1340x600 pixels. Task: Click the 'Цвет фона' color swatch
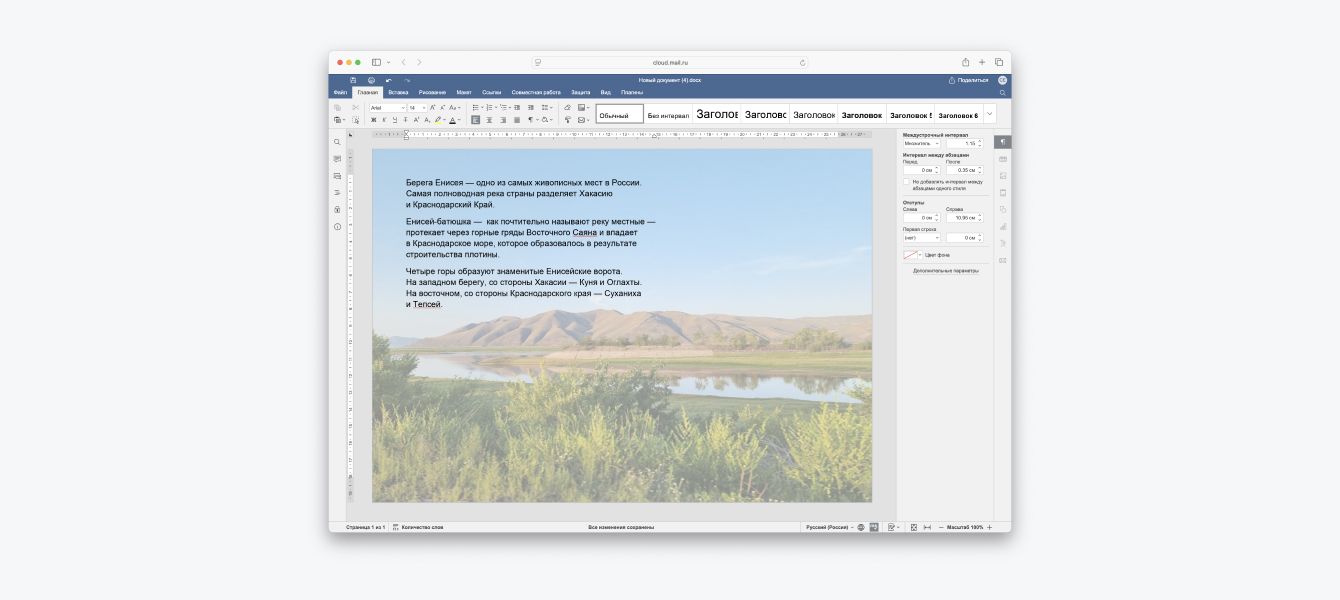click(910, 255)
